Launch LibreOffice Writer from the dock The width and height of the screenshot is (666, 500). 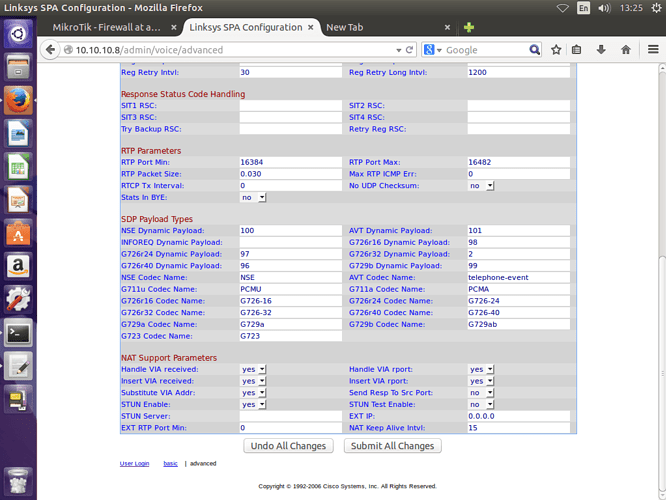[18, 133]
